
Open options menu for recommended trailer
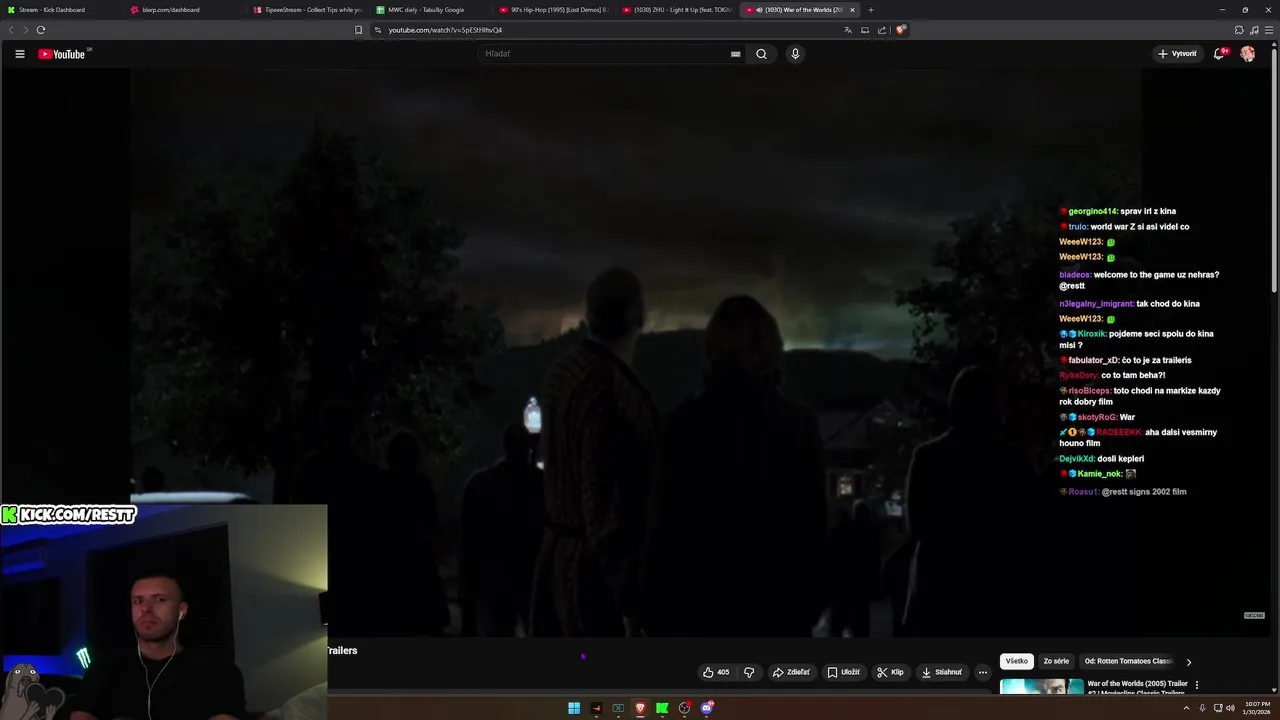pyautogui.click(x=1197, y=685)
